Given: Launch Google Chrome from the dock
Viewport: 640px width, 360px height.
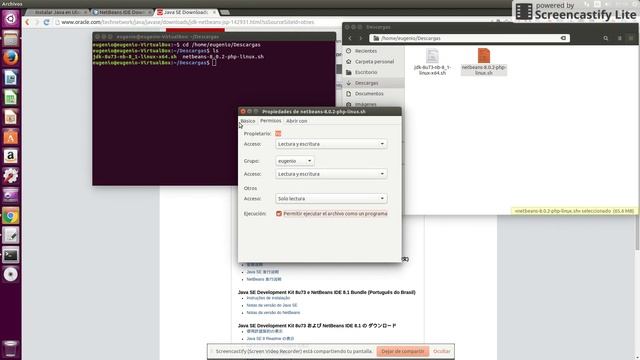Looking at the screenshot, I should 11,216.
